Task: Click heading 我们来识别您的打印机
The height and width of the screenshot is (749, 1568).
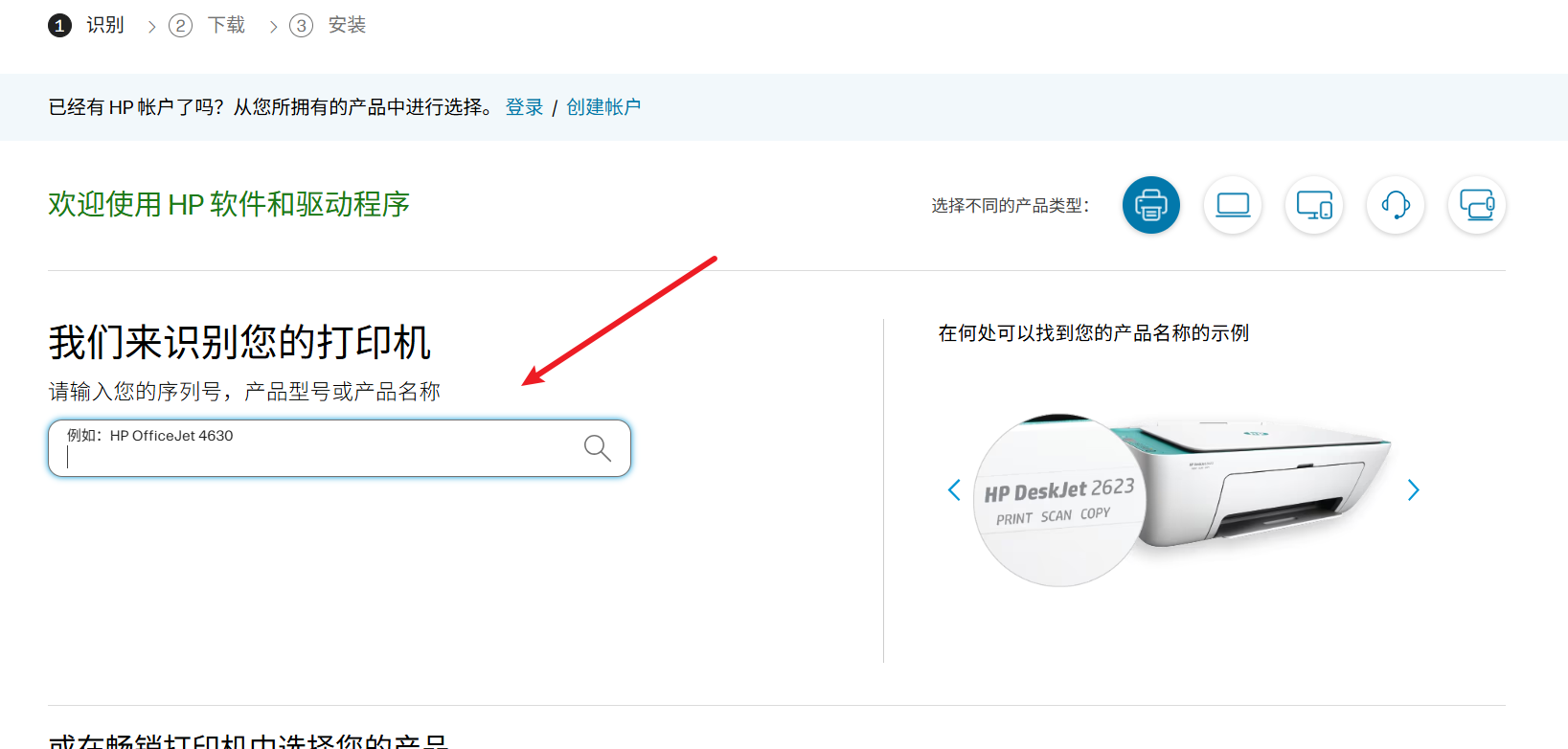Action: 239,342
